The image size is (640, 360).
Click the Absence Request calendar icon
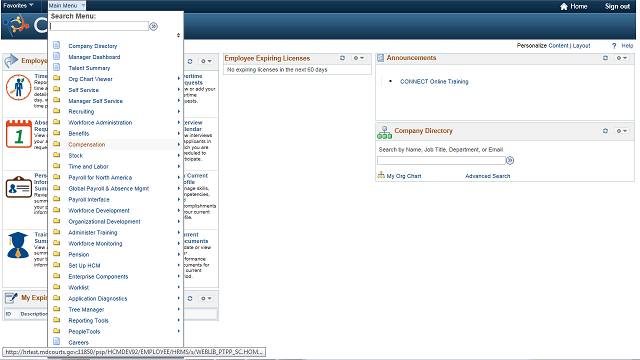[x=19, y=134]
